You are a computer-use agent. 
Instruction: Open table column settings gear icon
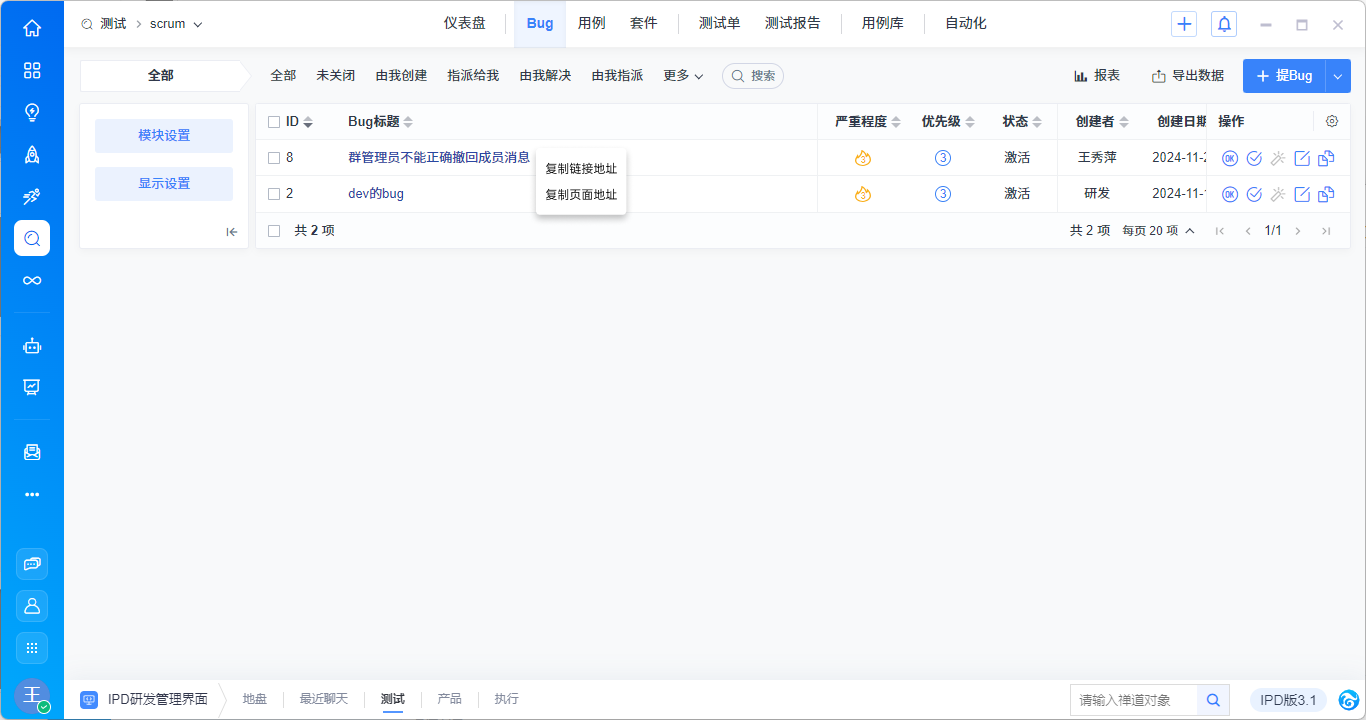(x=1332, y=121)
